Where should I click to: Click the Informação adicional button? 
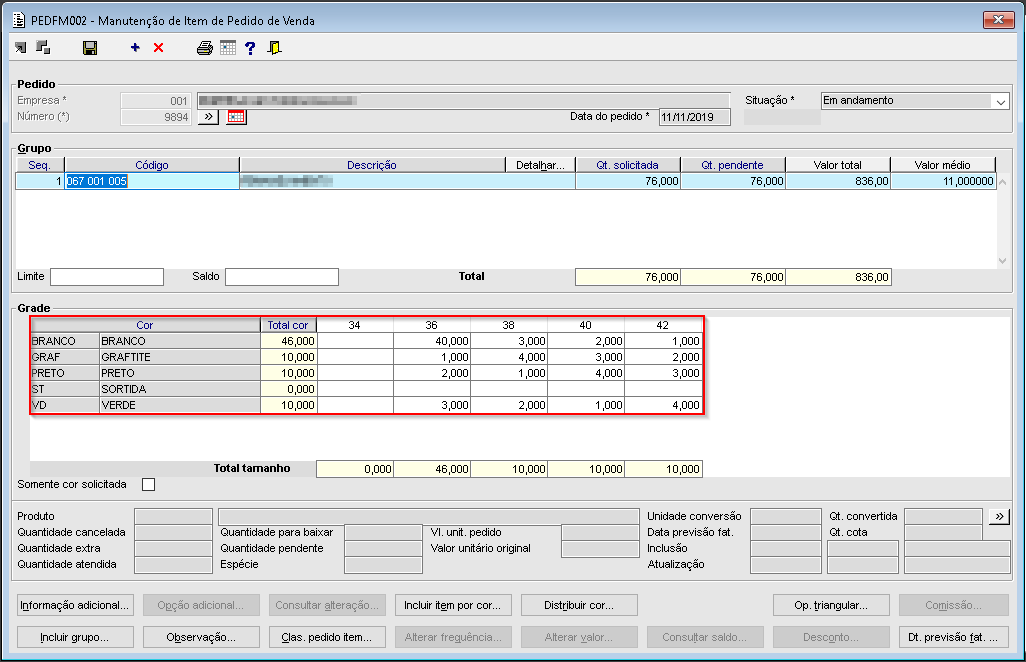coord(75,605)
